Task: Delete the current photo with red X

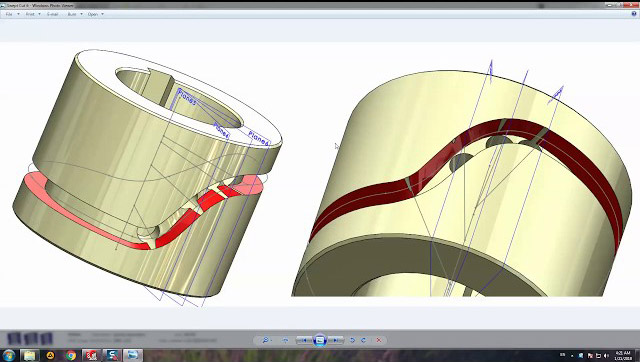Action: point(379,340)
